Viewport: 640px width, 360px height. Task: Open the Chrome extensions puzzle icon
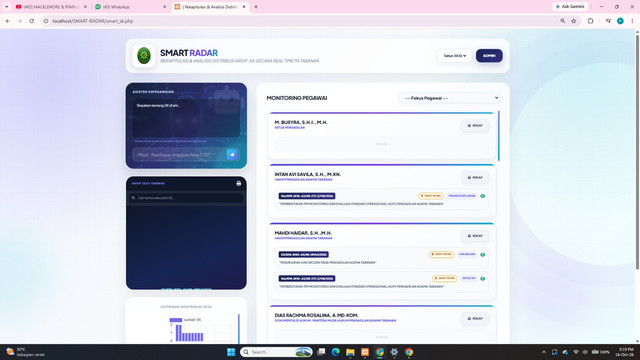tap(590, 21)
